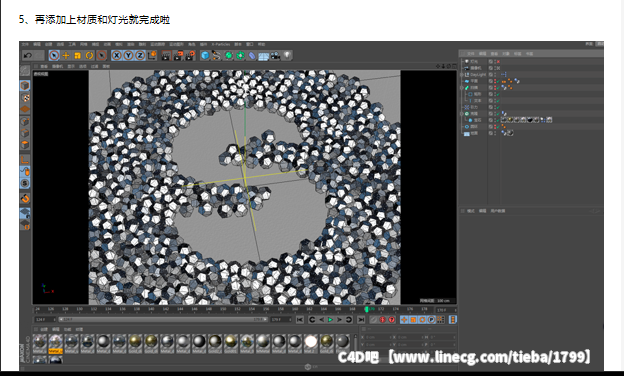Collapse the cloner object group

462,113
